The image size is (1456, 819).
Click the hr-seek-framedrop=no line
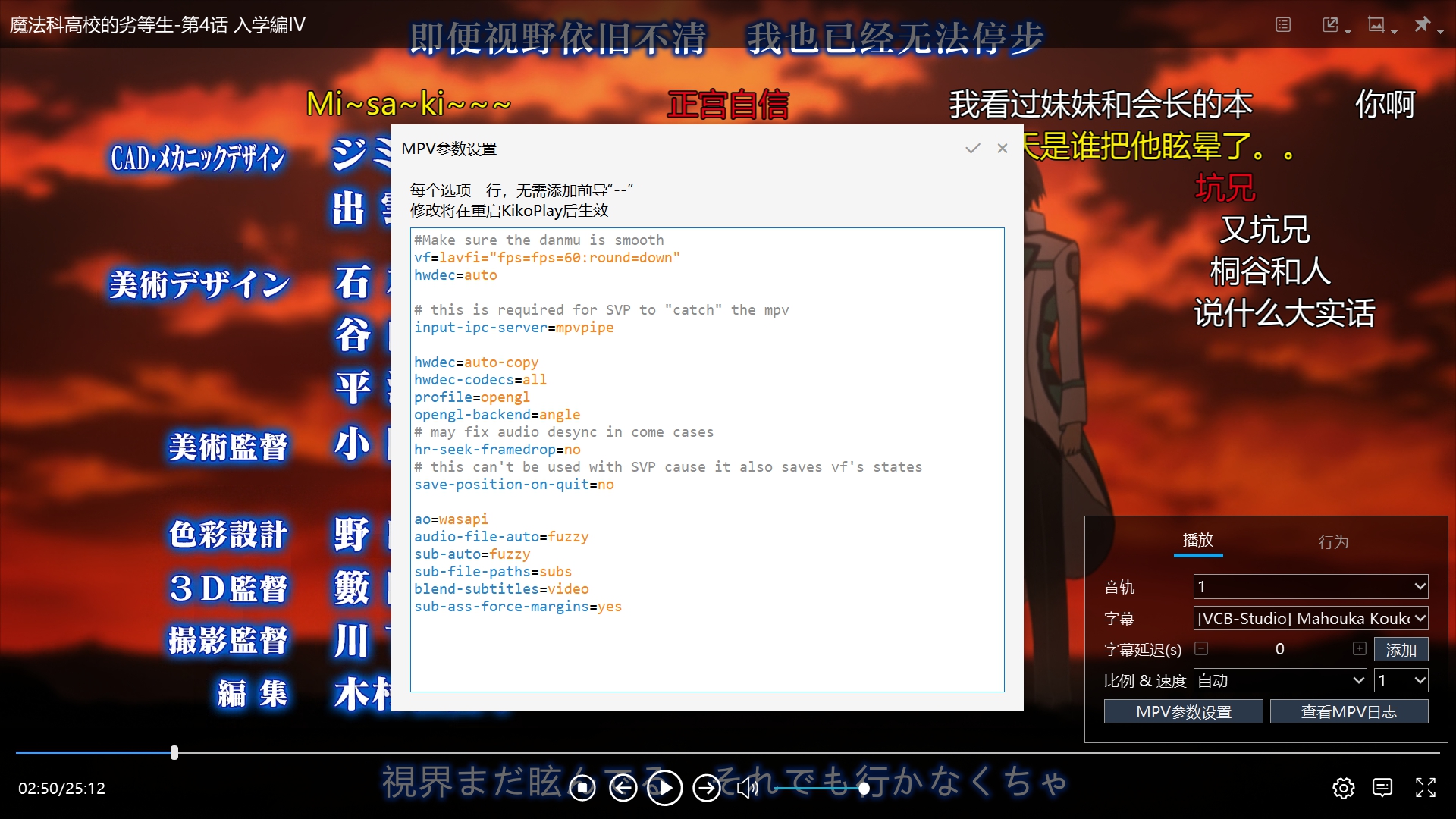click(x=497, y=450)
